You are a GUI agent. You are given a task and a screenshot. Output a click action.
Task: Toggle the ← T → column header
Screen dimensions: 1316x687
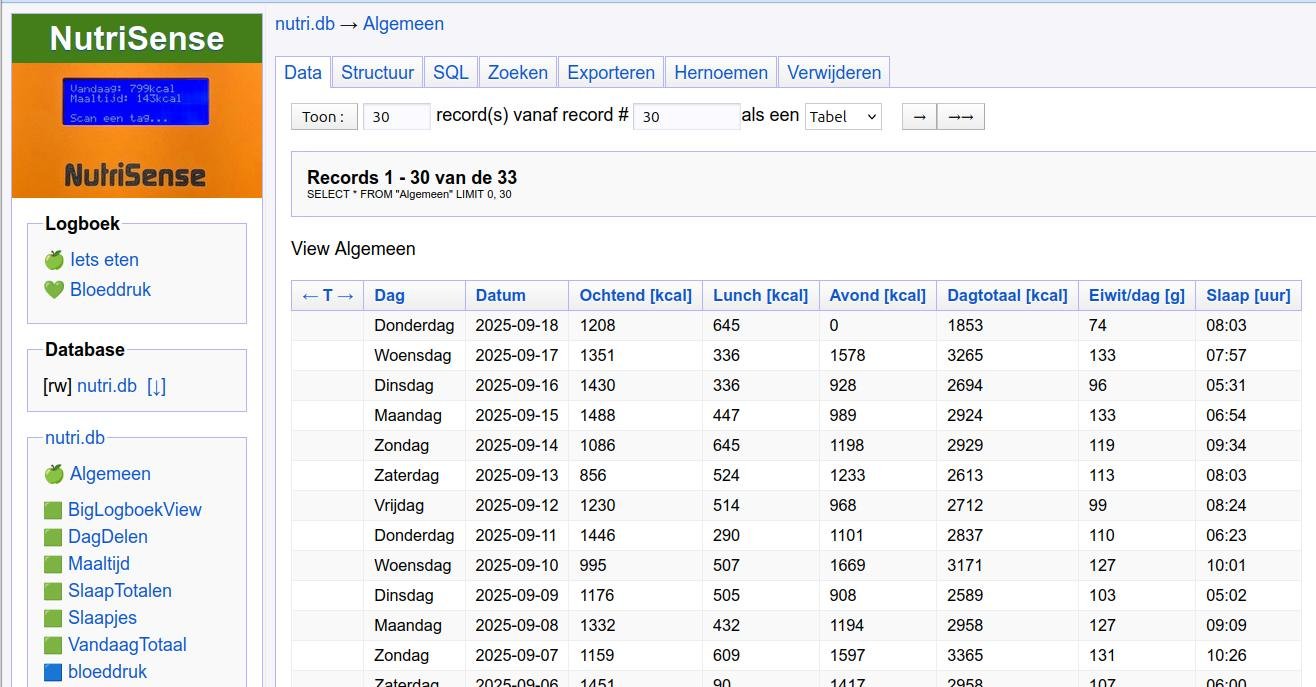click(327, 295)
